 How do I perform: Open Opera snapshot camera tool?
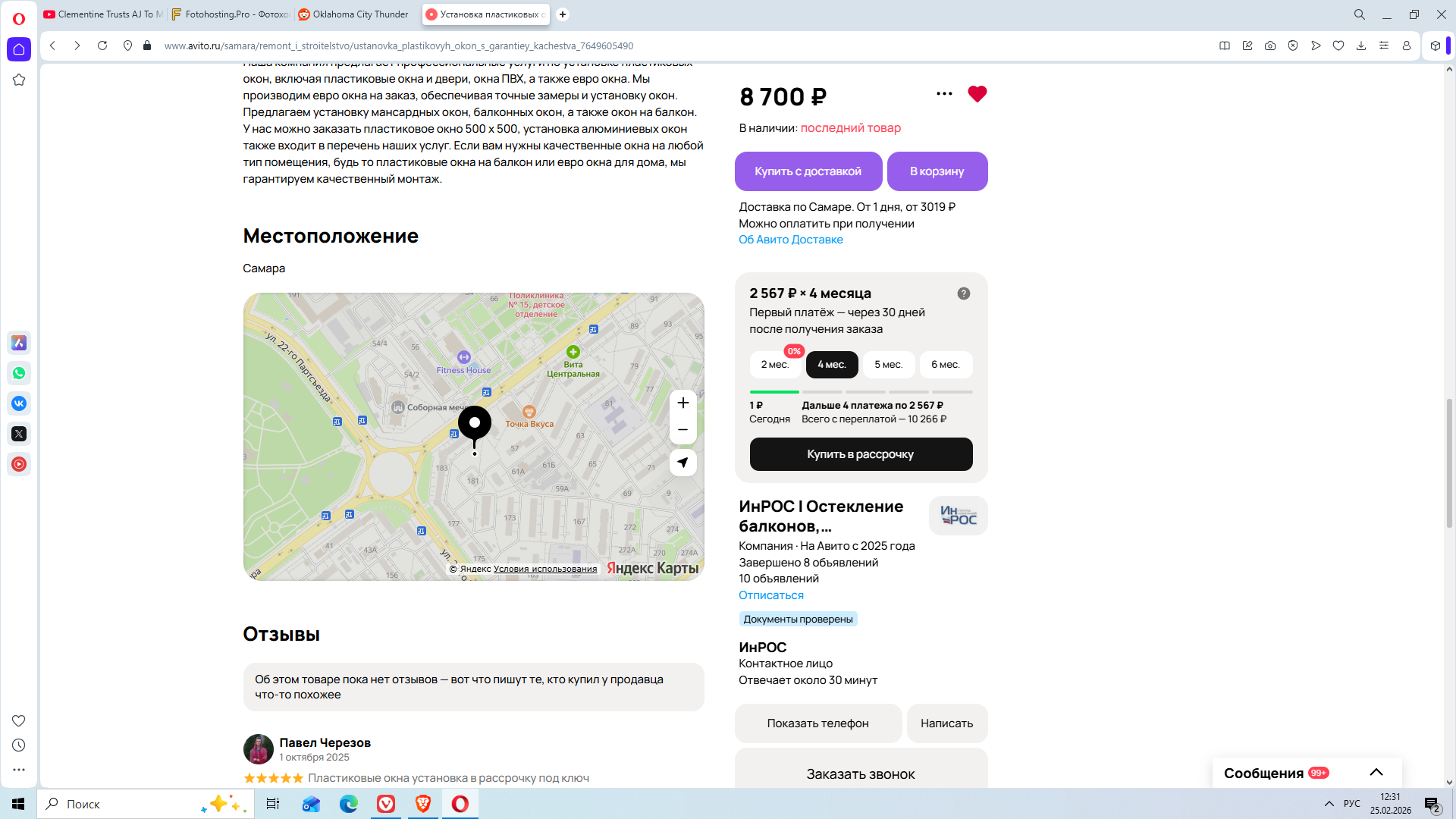[x=1269, y=46]
